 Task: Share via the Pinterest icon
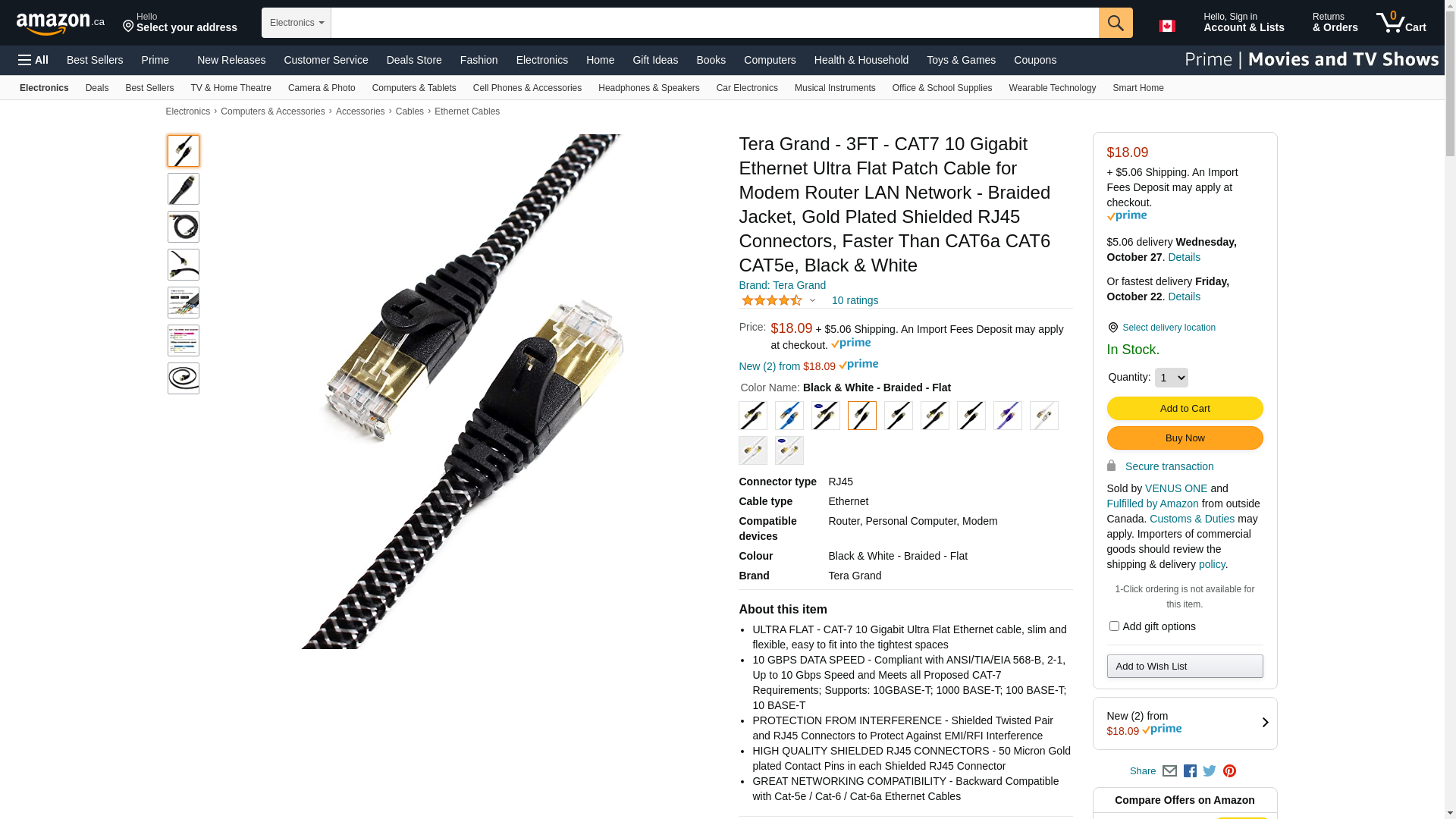[1229, 771]
